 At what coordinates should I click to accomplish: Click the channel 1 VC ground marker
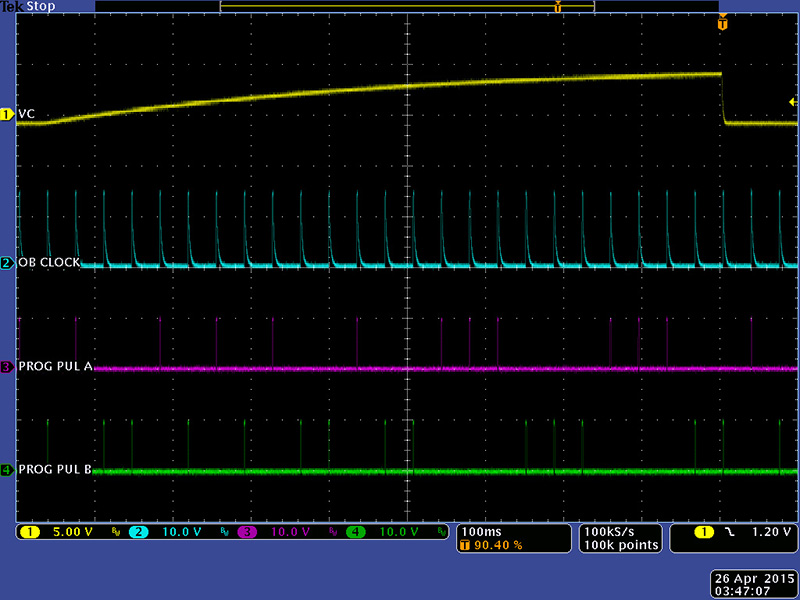[7, 114]
